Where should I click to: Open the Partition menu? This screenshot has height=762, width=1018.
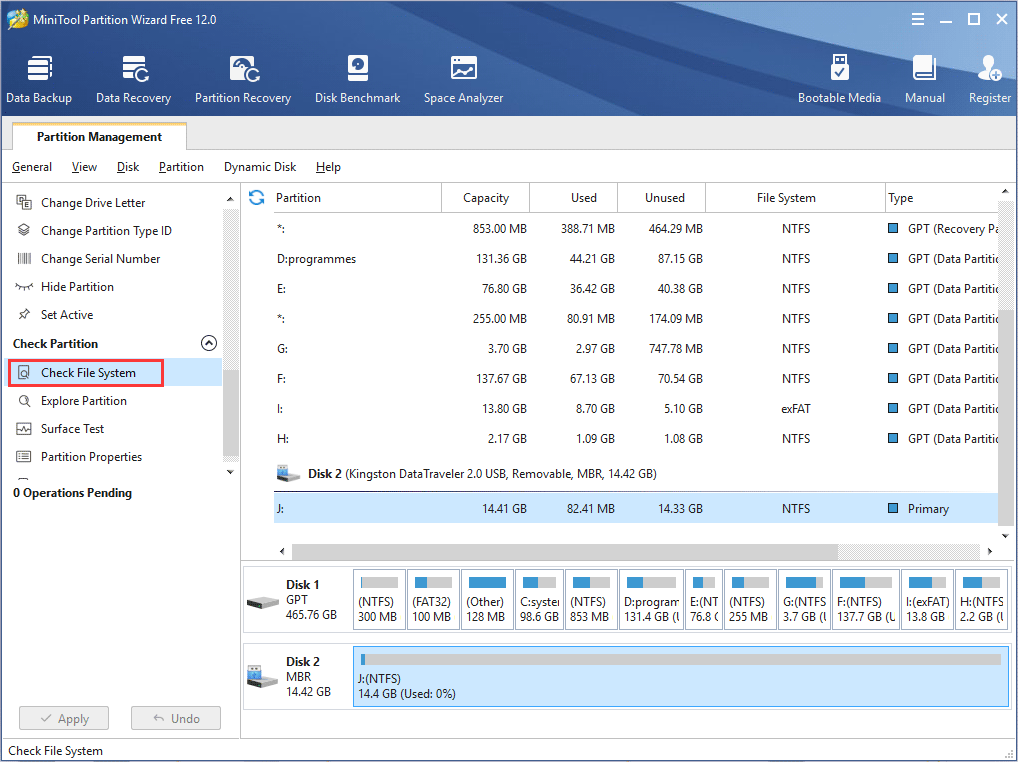181,167
